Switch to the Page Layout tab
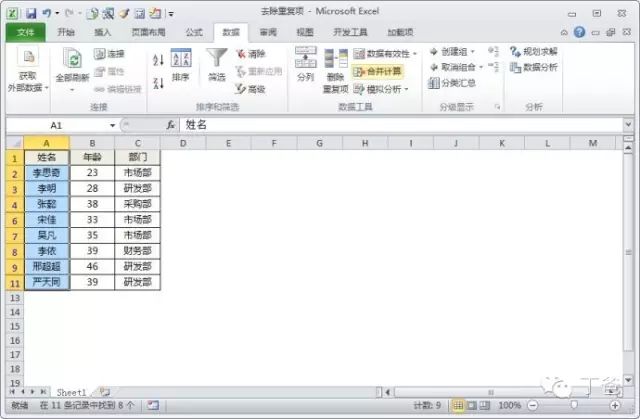This screenshot has height=419, width=640. pos(148,32)
